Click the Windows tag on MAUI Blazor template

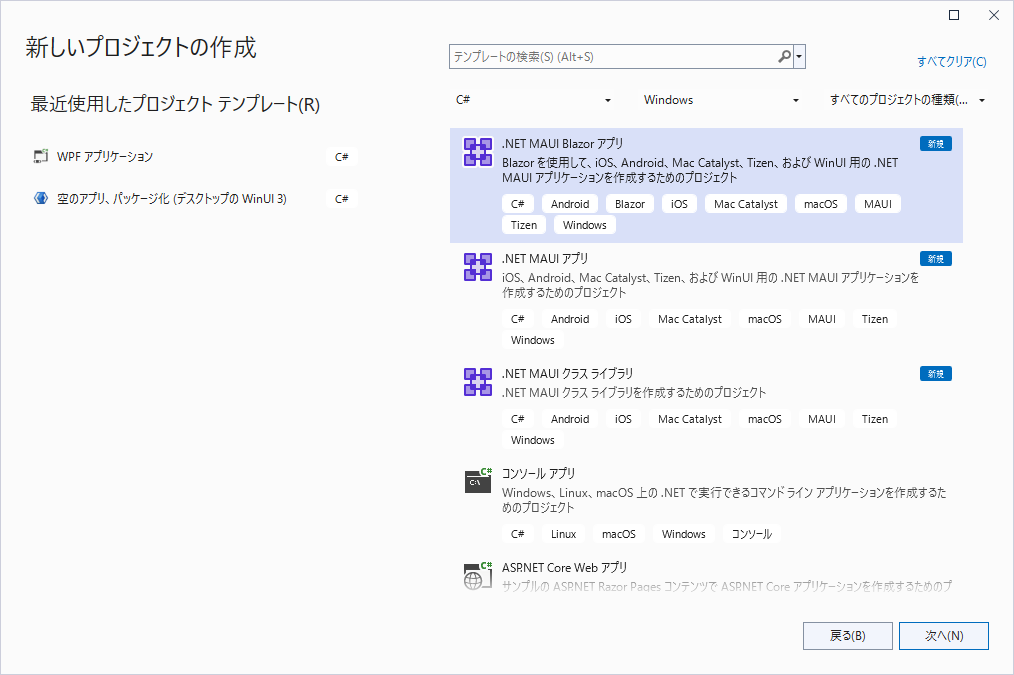click(585, 225)
